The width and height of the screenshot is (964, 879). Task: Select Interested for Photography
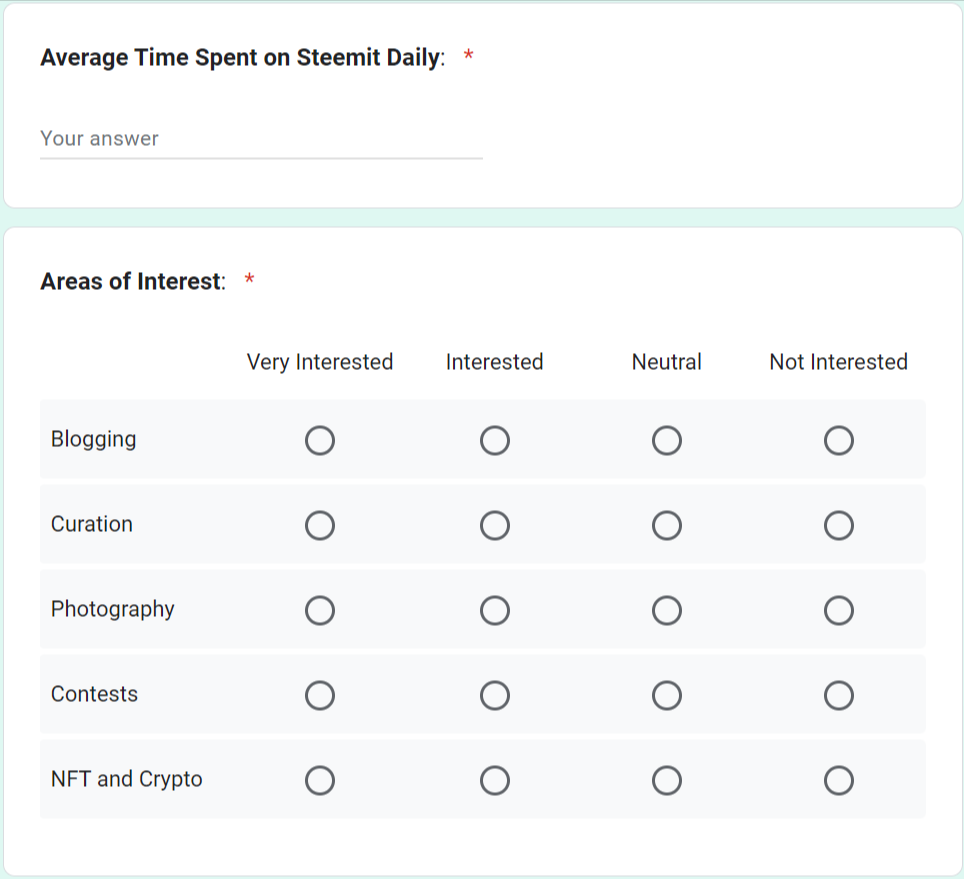[495, 610]
